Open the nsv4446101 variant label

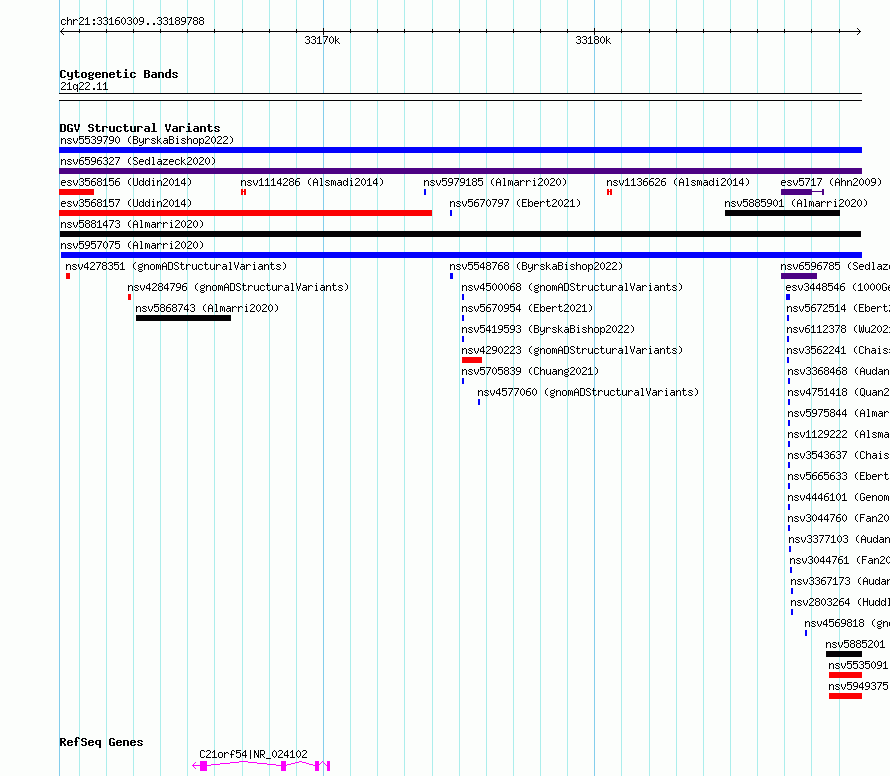[x=838, y=497]
